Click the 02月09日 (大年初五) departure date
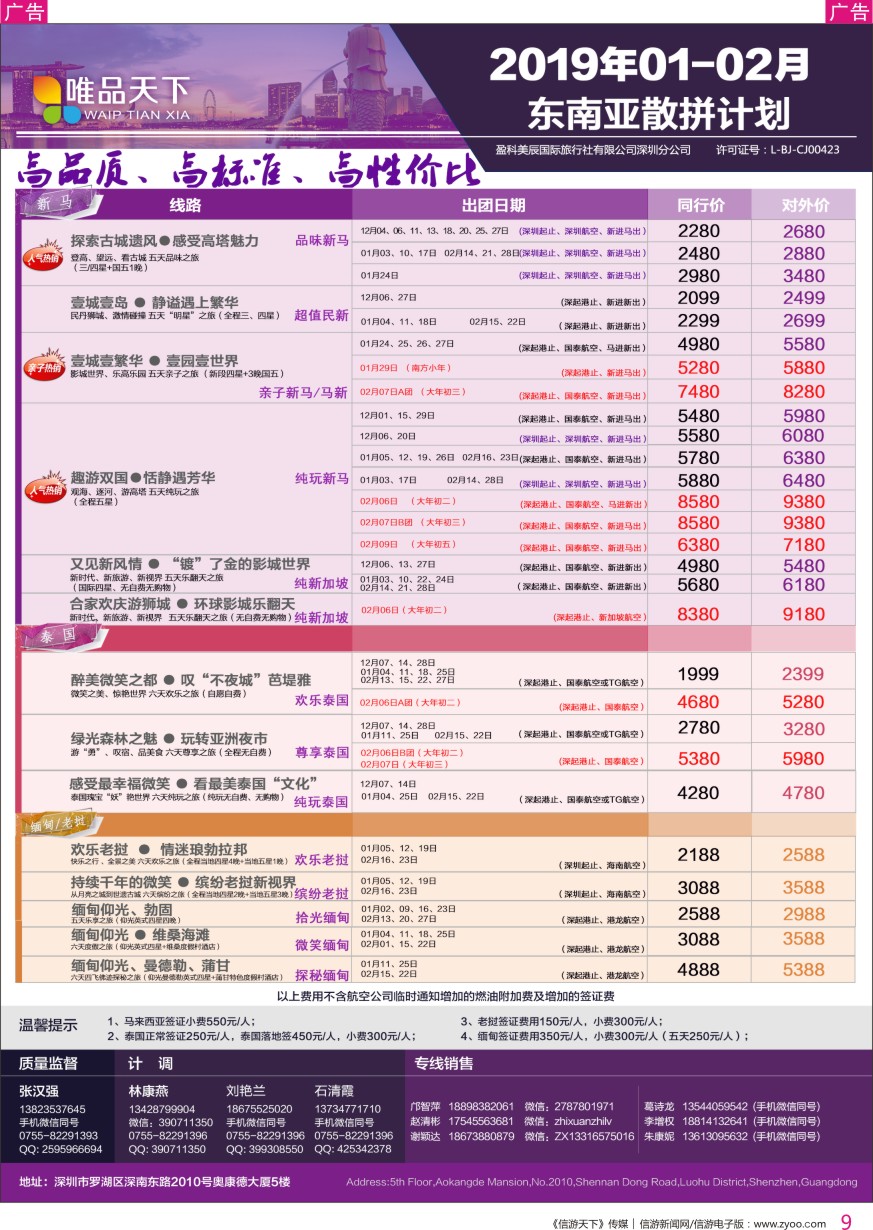This screenshot has height=1230, width=873. pyautogui.click(x=408, y=545)
